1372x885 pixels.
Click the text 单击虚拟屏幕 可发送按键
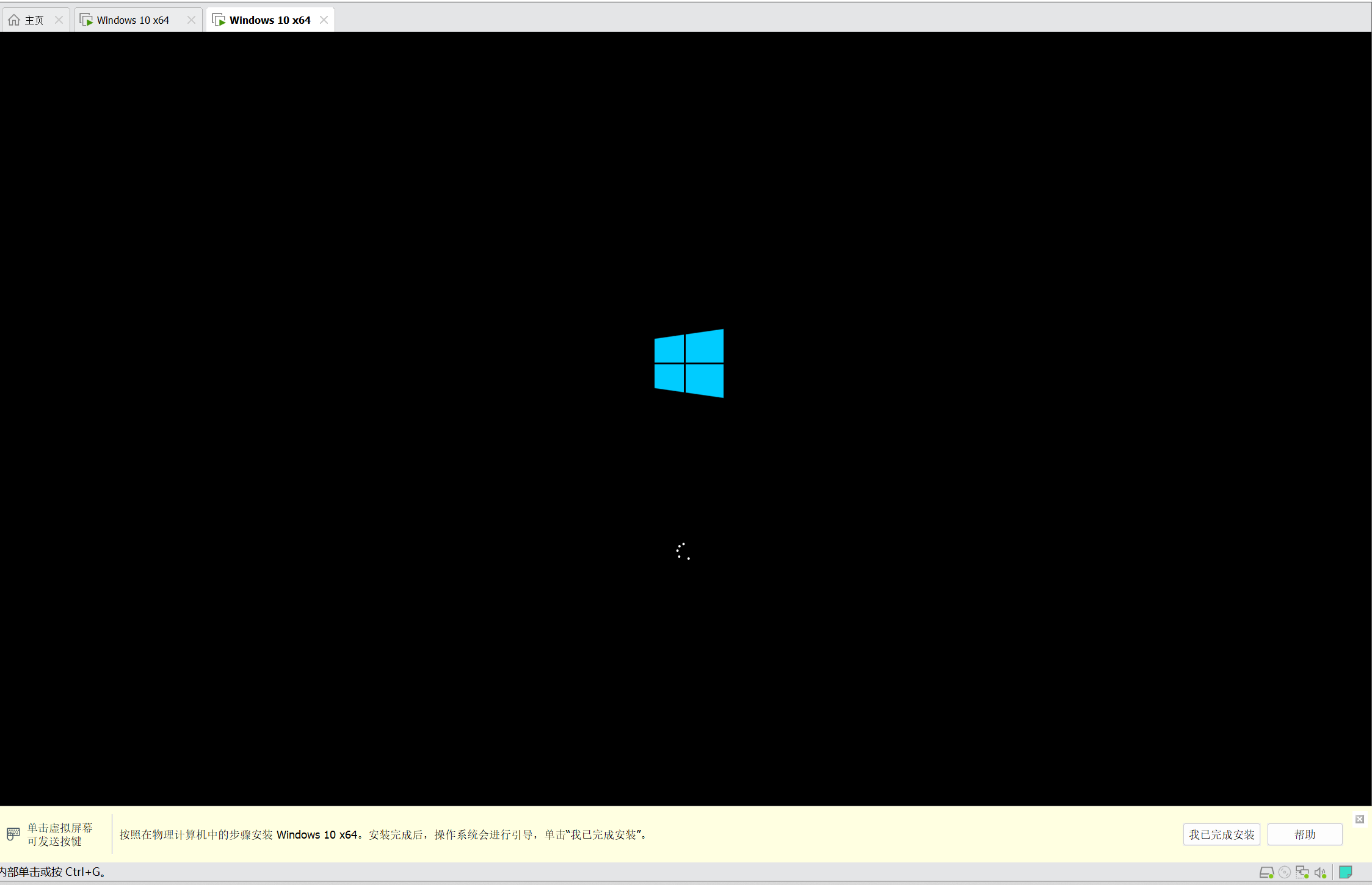point(60,834)
